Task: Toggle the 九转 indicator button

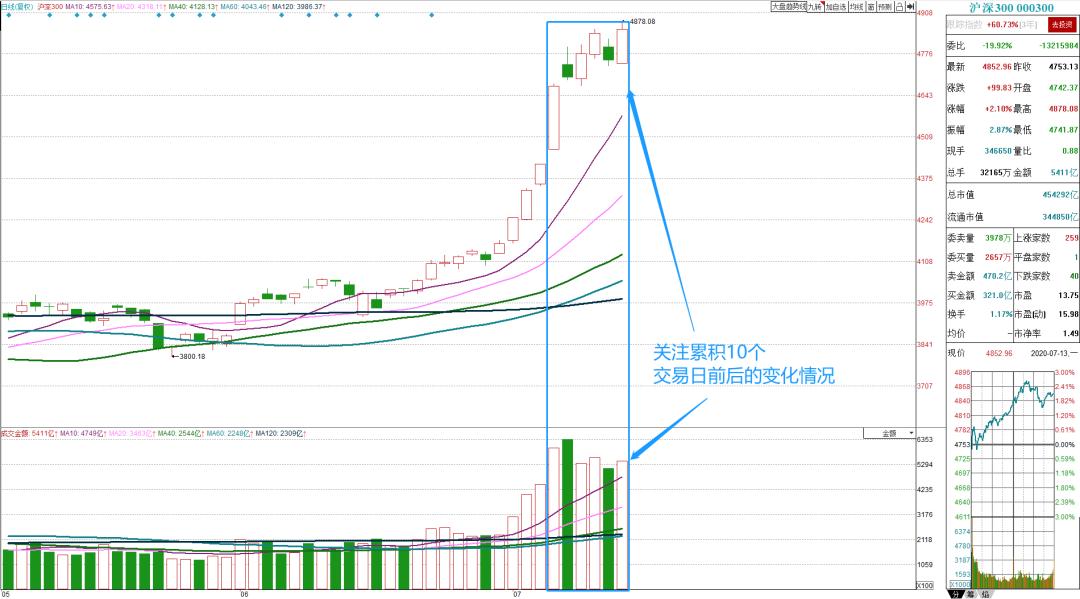Action: pyautogui.click(x=816, y=7)
